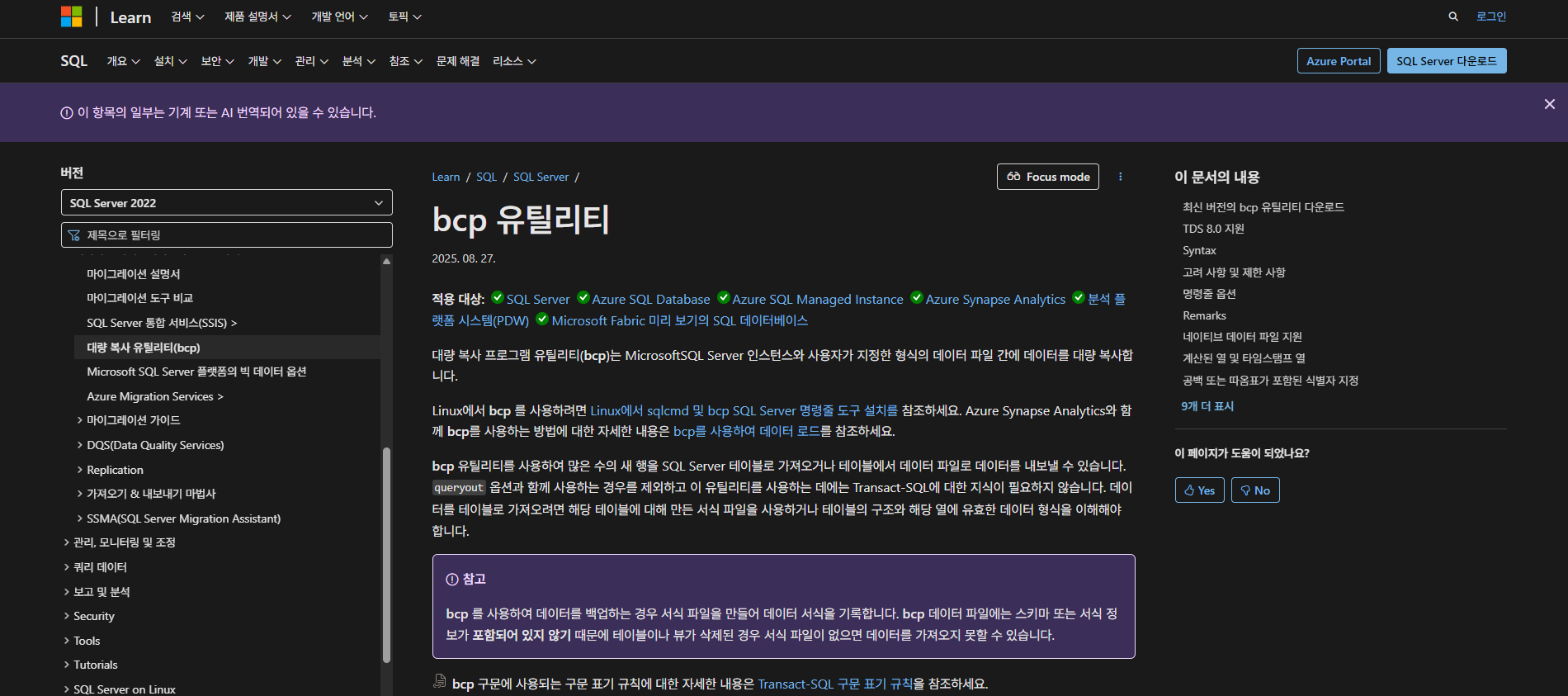Image resolution: width=1568 pixels, height=696 pixels.
Task: Open Linux sqlcmd 및 bcp 설치 link
Action: tap(744, 410)
